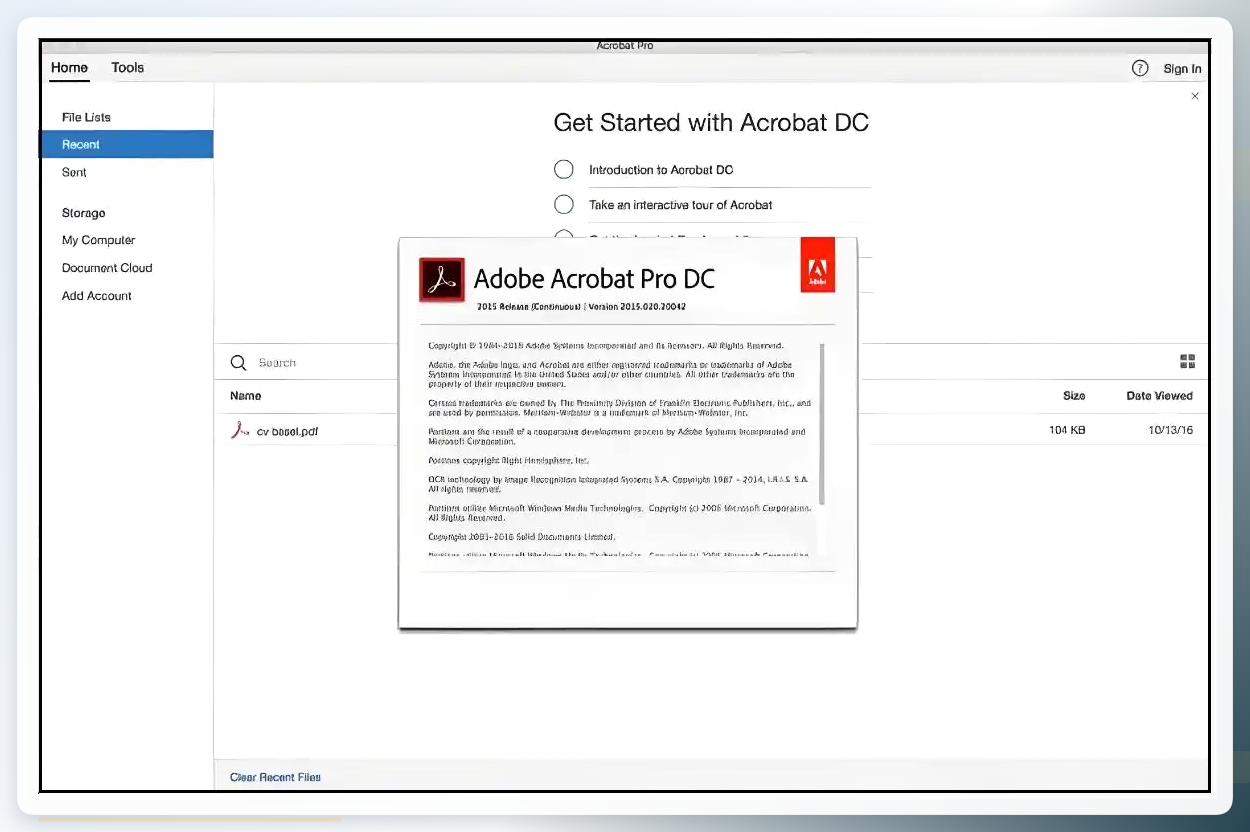The image size is (1250, 832).
Task: Click the 104 KB size value
Action: click(1067, 431)
